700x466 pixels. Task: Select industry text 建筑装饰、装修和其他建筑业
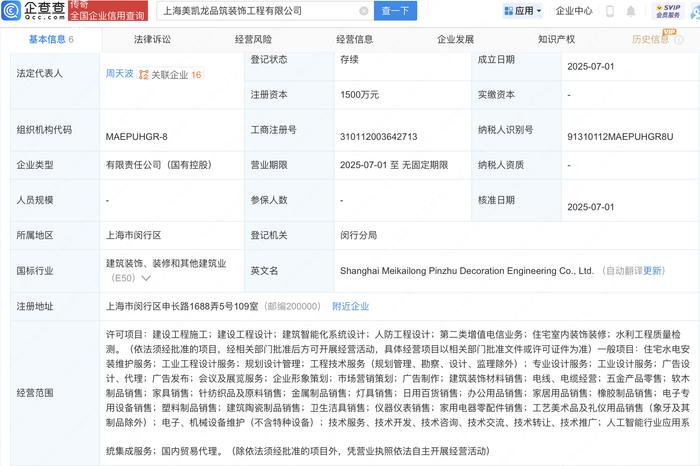tap(166, 263)
